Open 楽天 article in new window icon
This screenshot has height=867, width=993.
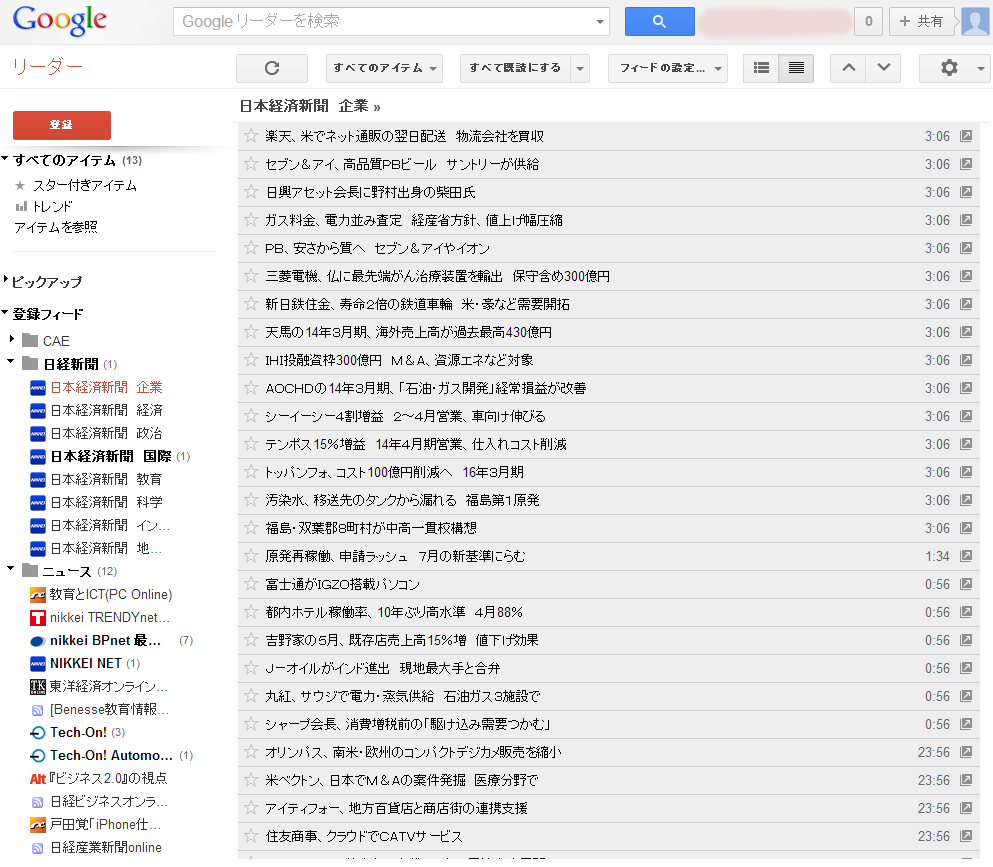pos(966,136)
